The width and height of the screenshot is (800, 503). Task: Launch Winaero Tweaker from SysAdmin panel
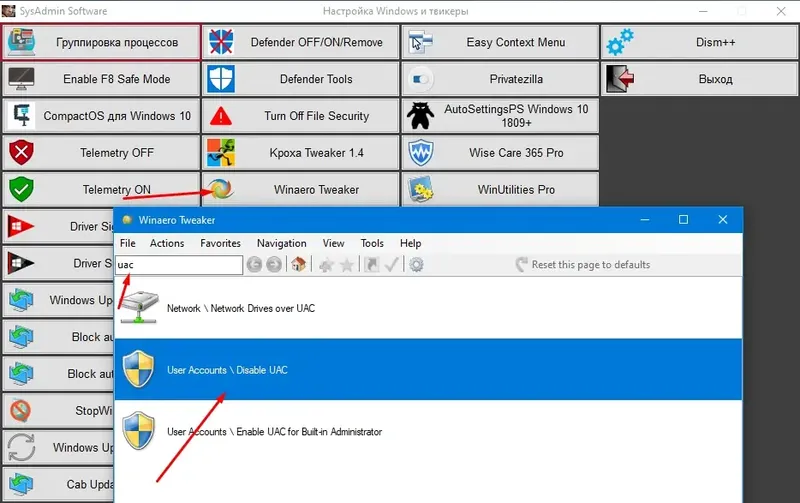click(301, 189)
